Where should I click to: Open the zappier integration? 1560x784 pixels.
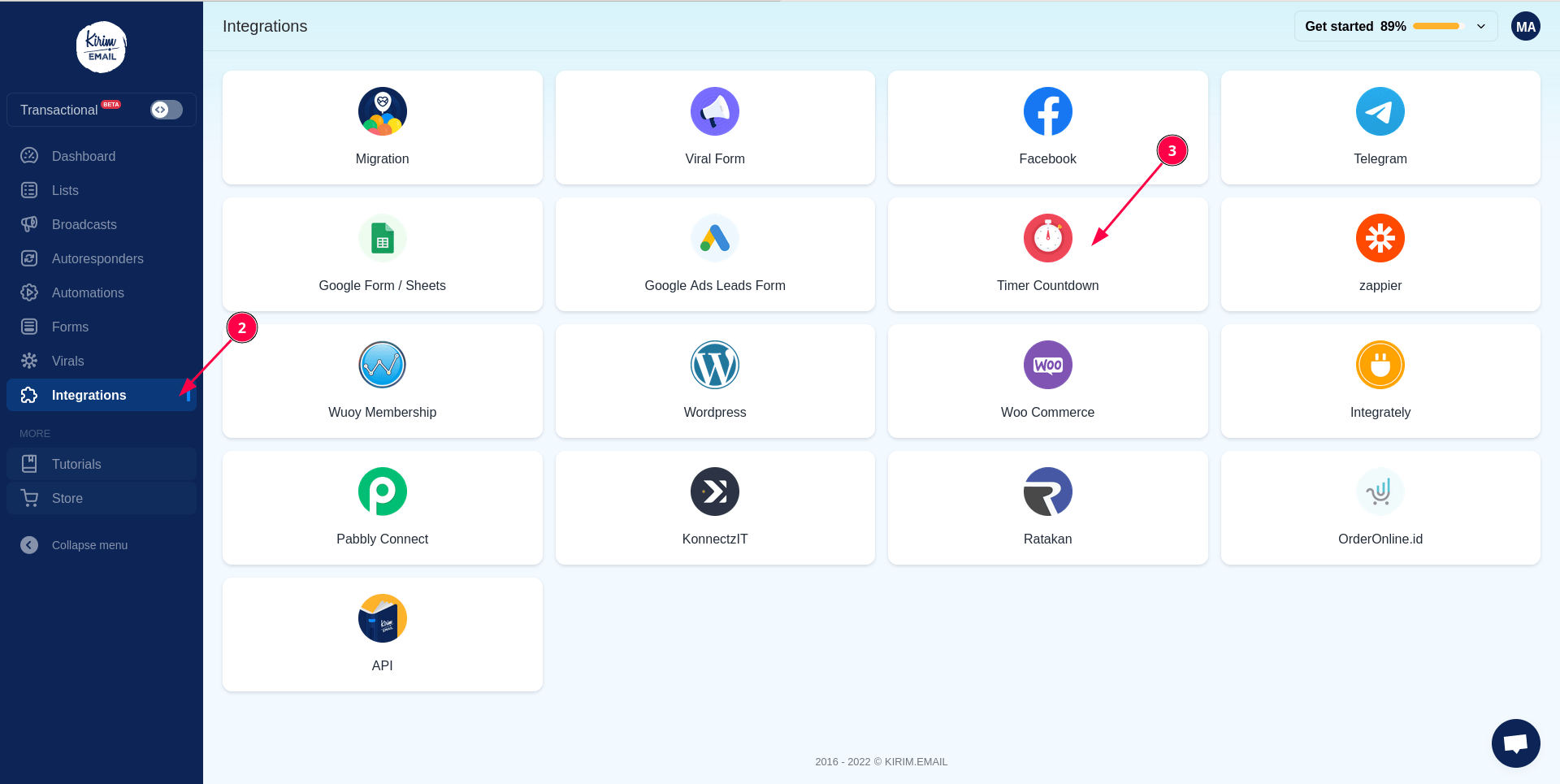(x=1380, y=254)
